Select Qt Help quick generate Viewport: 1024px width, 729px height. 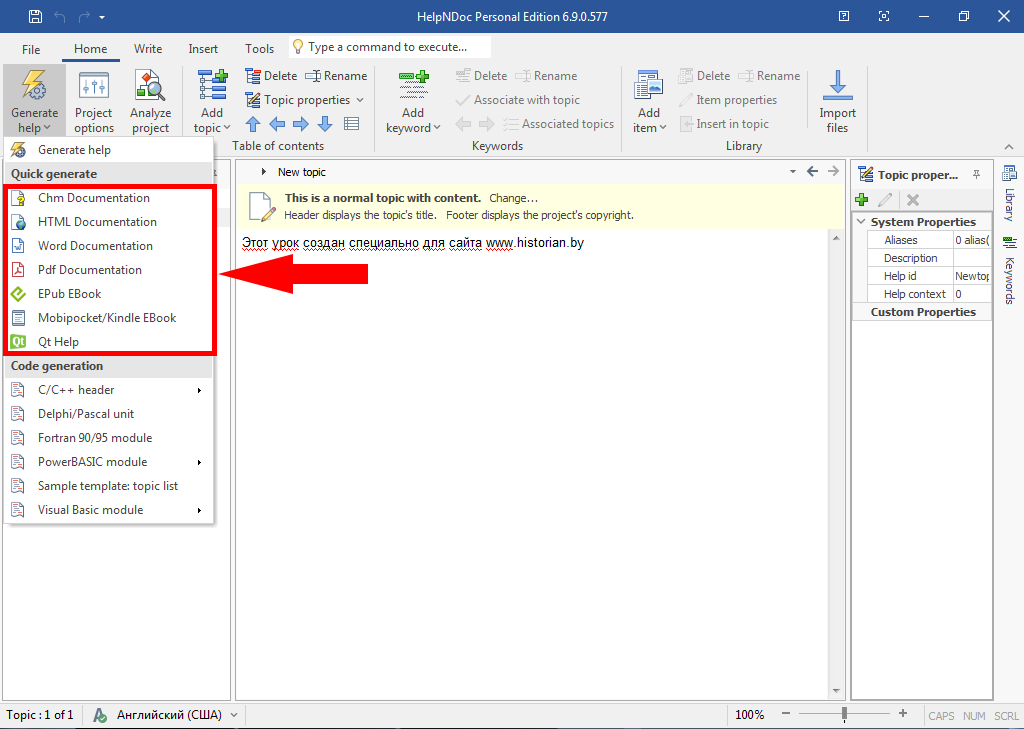tap(108, 342)
